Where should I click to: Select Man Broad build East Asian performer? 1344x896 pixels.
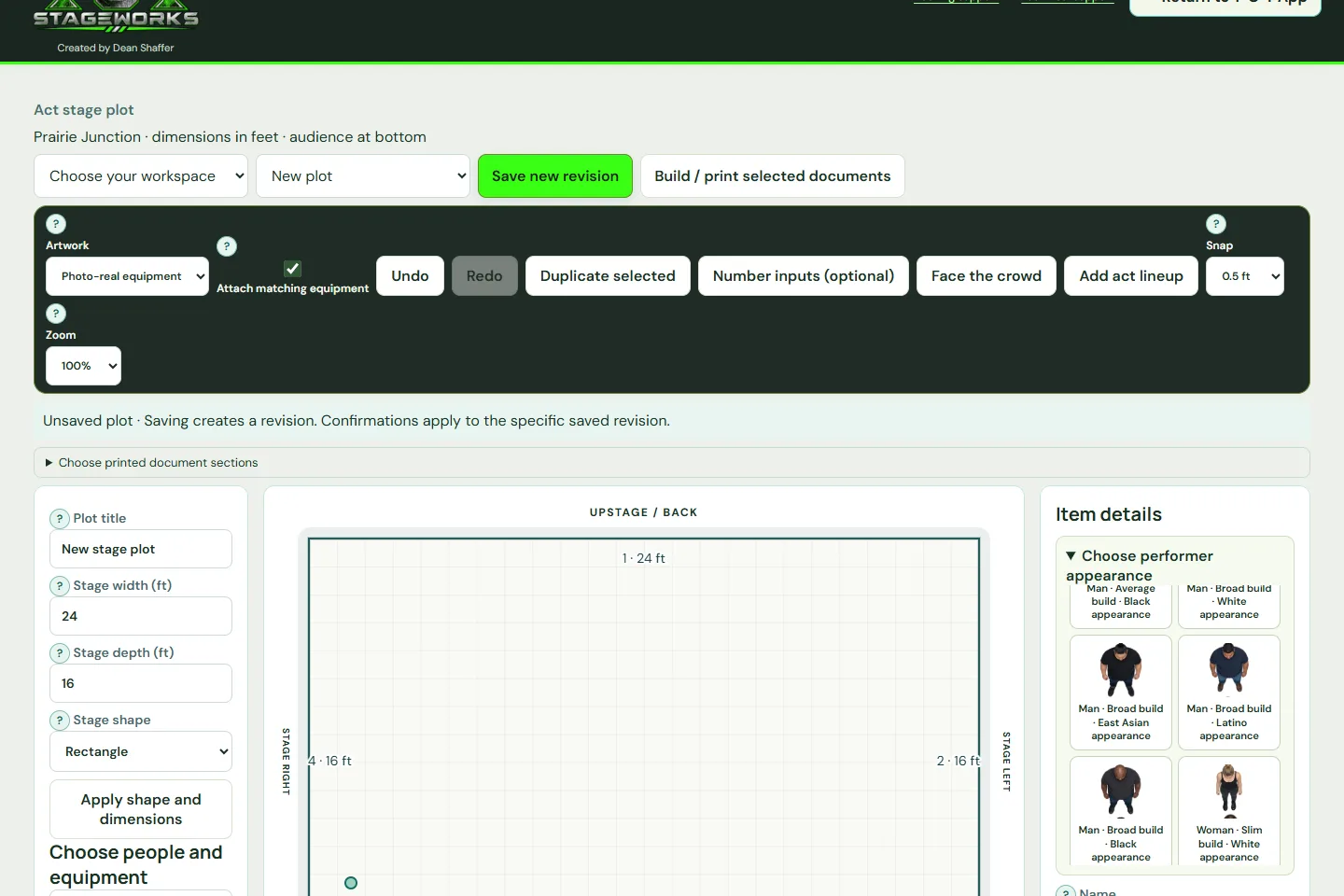coord(1121,693)
